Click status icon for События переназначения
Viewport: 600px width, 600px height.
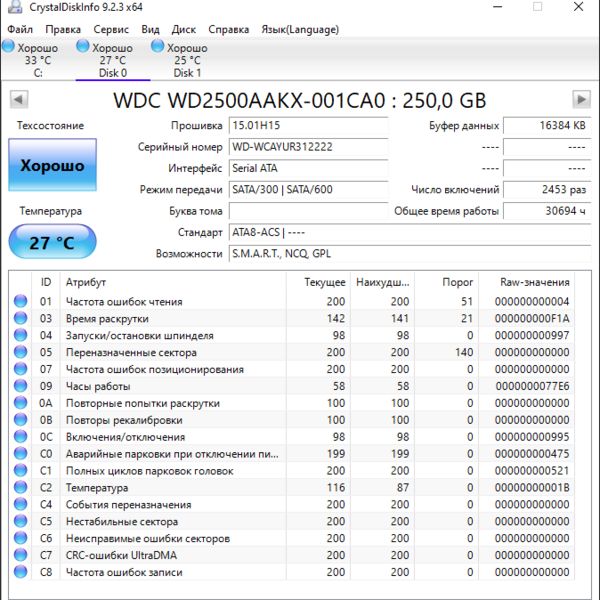[20, 504]
